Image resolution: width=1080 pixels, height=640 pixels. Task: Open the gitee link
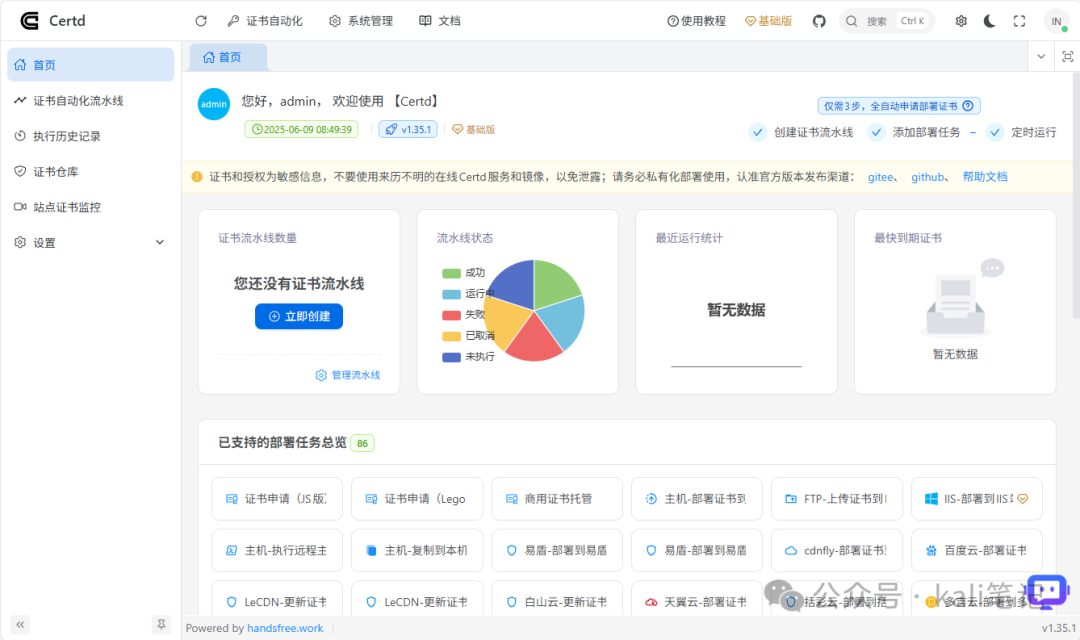click(880, 177)
